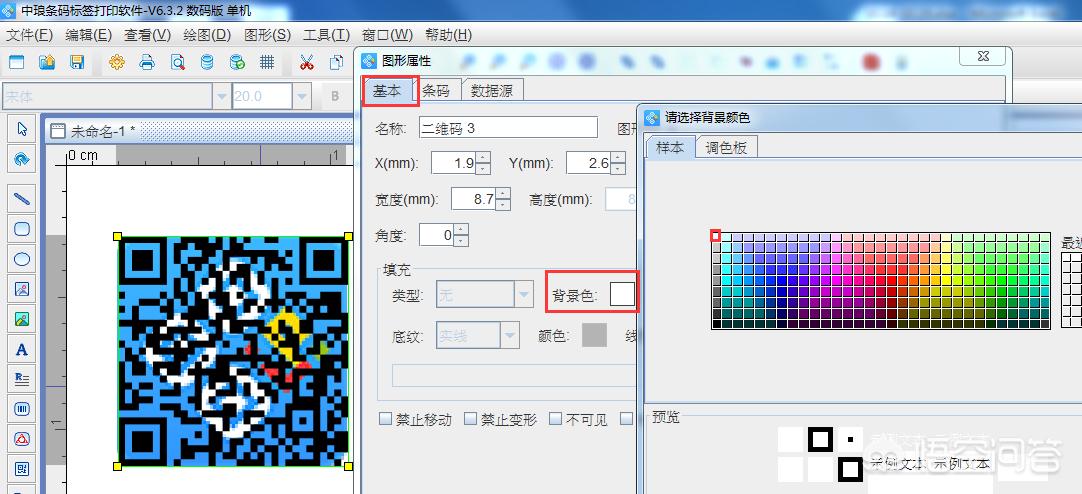Open a file with the folder icon

pos(47,62)
